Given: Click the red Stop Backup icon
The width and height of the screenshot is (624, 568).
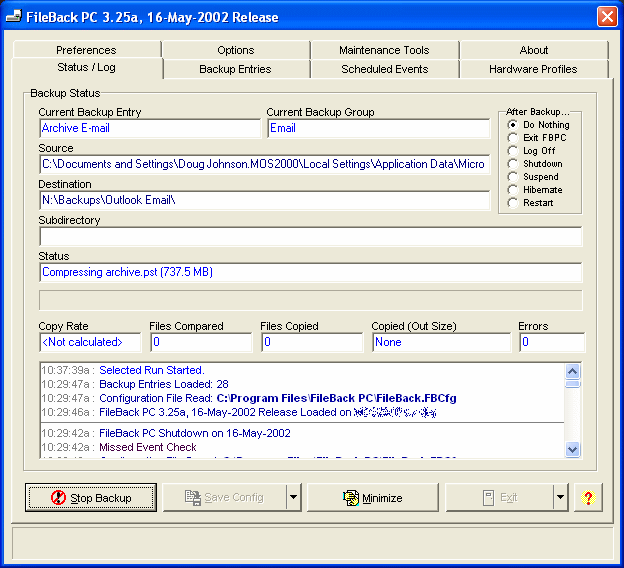Looking at the screenshot, I should point(58,497).
